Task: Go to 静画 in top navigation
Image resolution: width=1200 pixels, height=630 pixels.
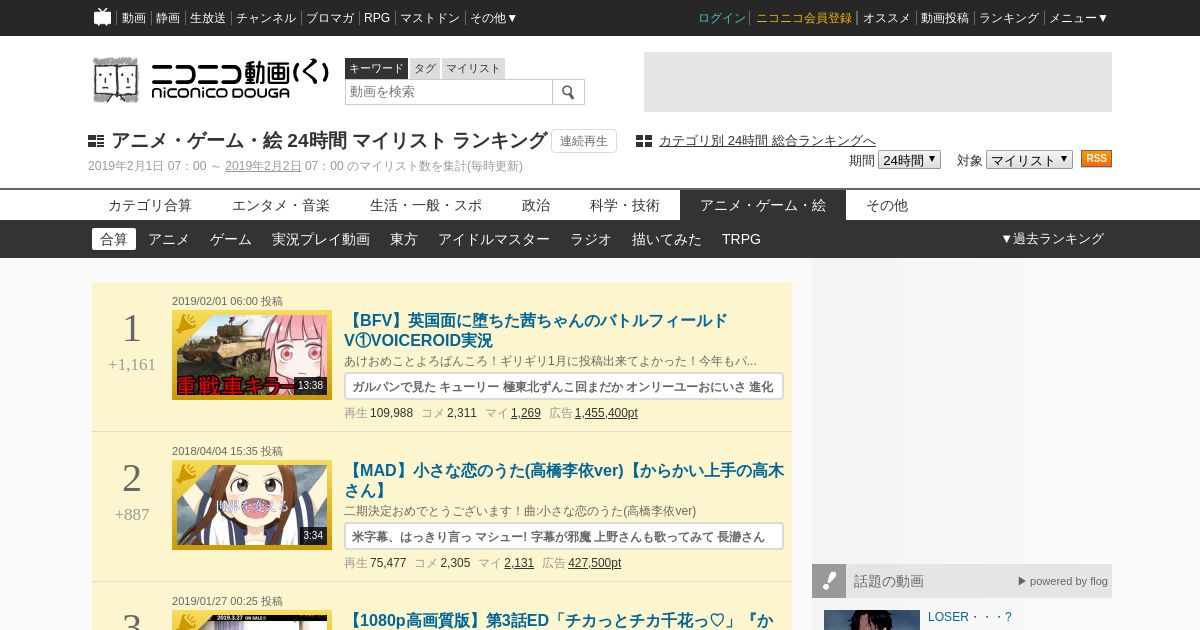Action: tap(168, 18)
